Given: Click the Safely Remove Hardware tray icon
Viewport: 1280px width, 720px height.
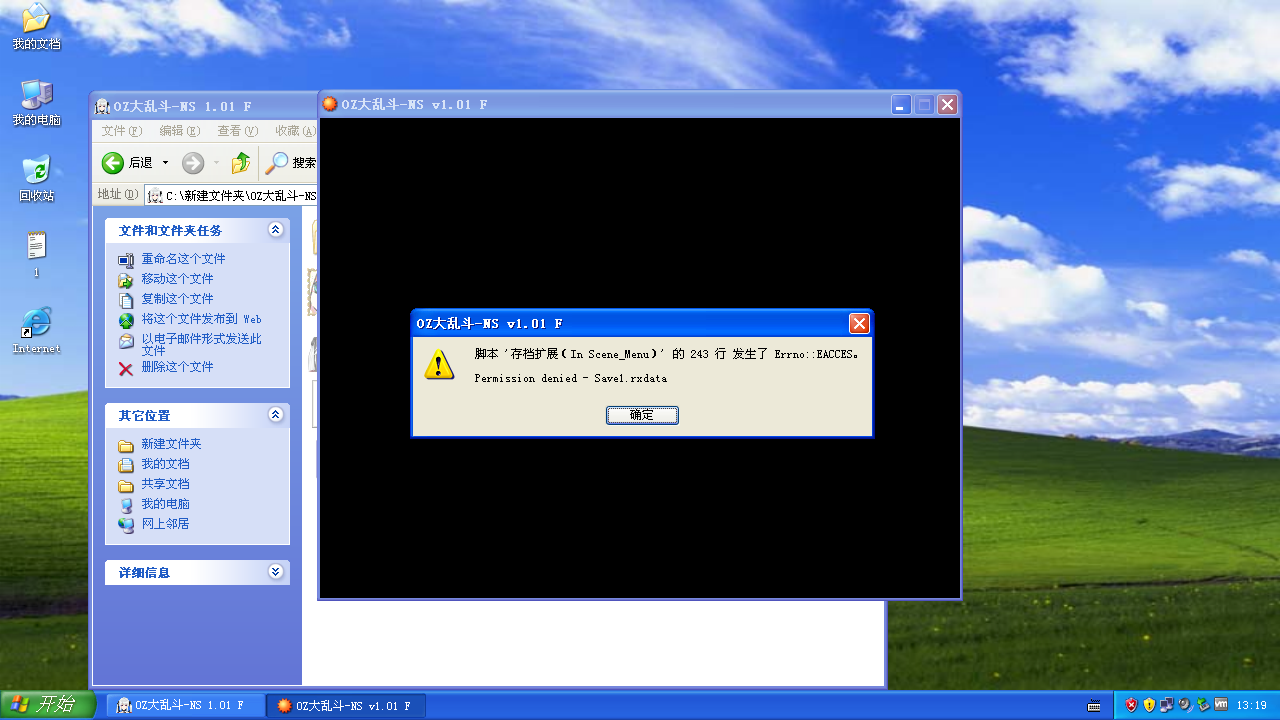Looking at the screenshot, I should (1203, 705).
